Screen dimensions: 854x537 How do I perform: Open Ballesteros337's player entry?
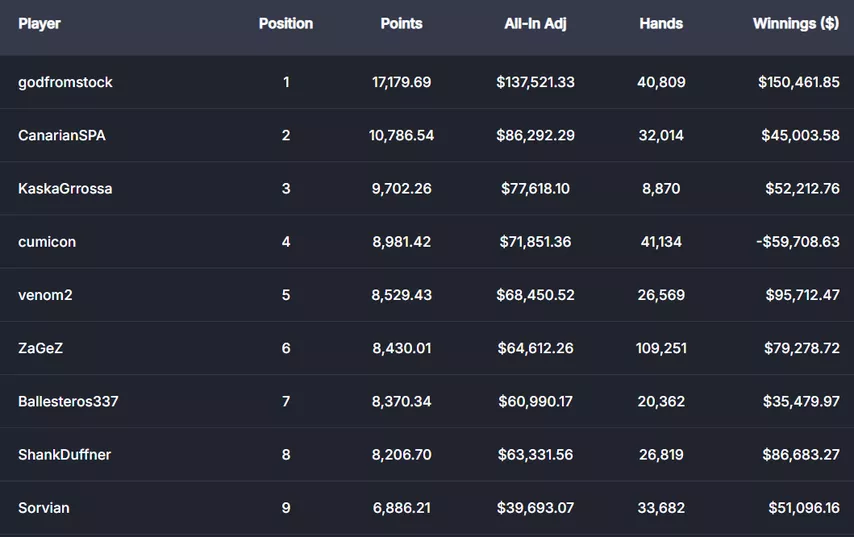pos(68,401)
